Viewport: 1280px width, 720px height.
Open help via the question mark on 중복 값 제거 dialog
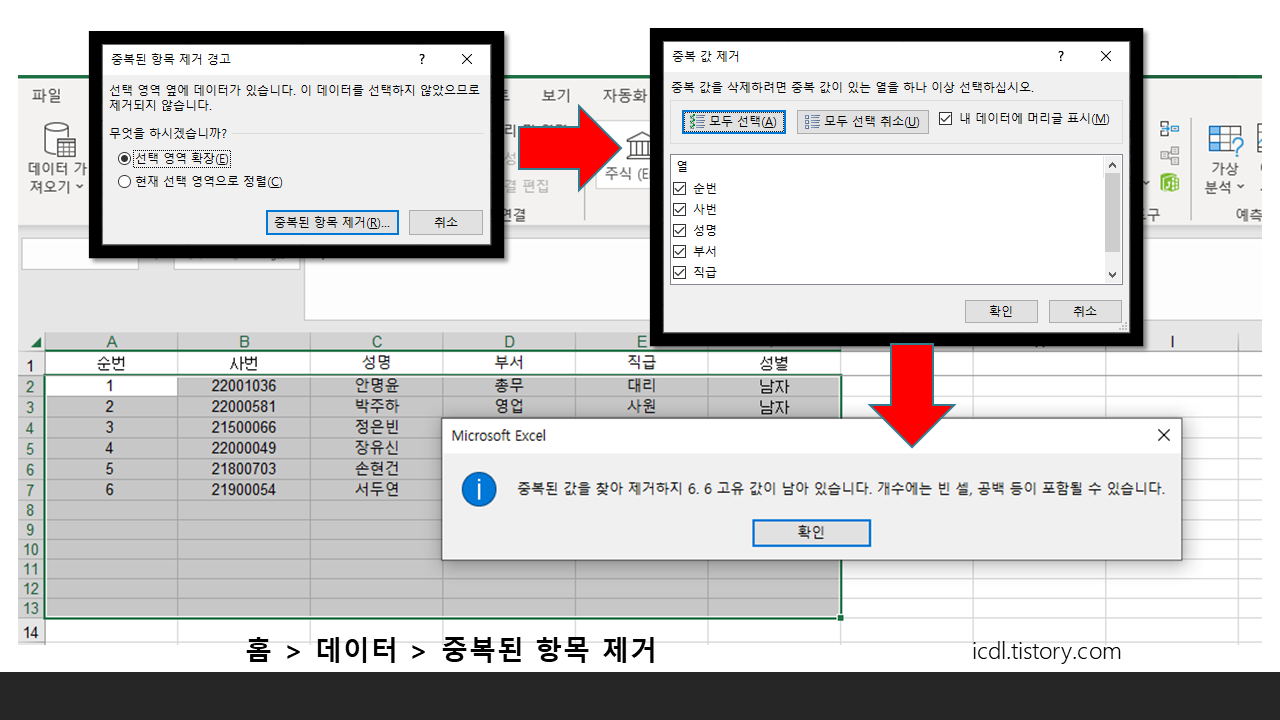pos(1060,57)
